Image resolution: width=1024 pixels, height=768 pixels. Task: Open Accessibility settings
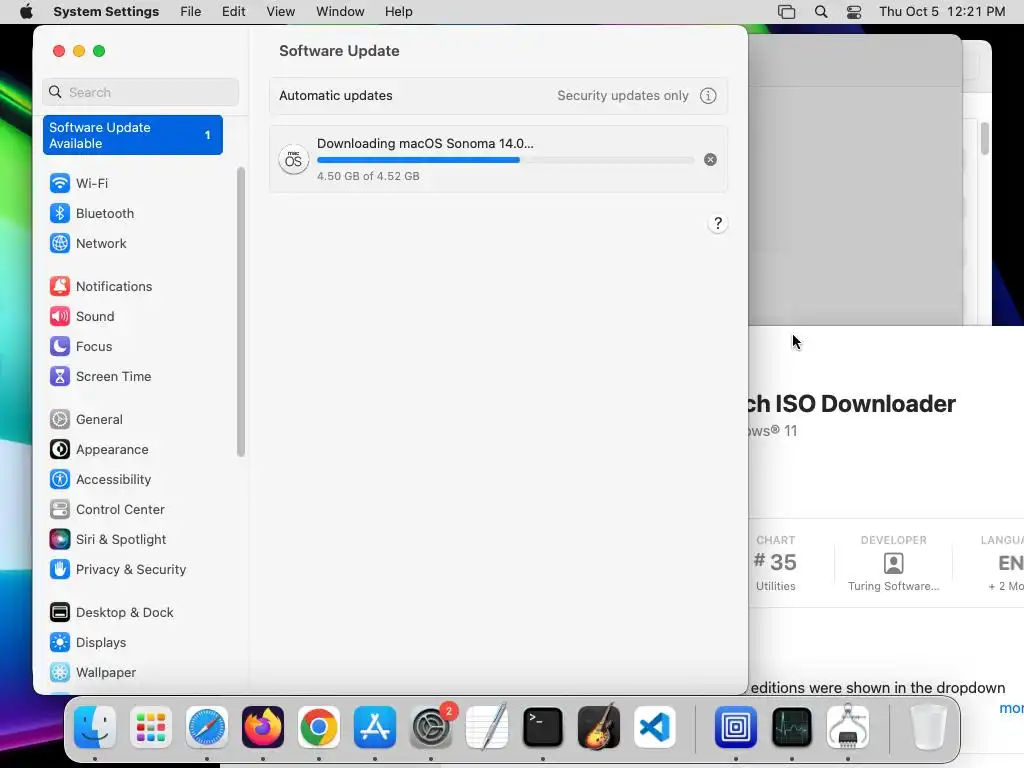[100, 480]
